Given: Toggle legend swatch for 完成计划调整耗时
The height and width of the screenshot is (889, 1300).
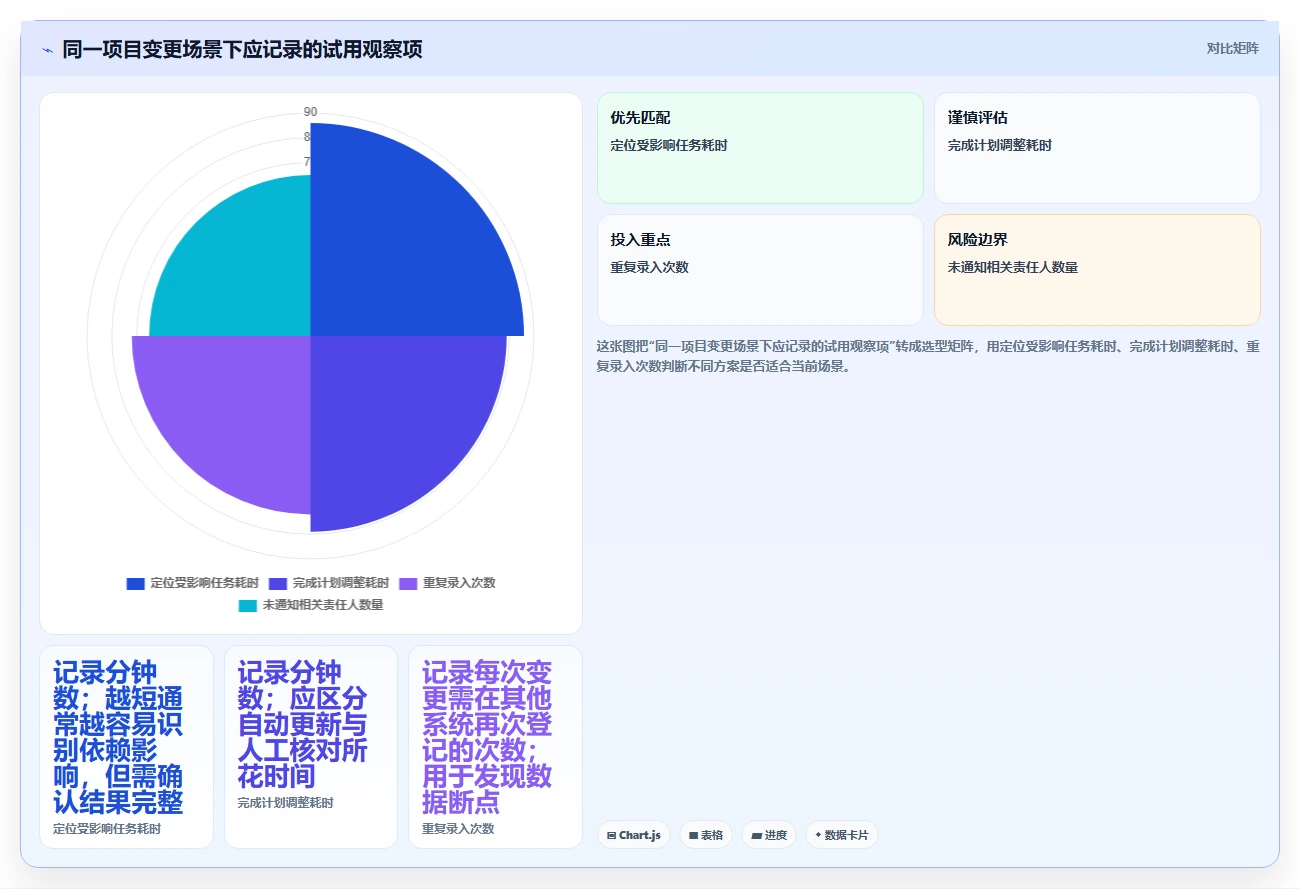Looking at the screenshot, I should point(278,583).
